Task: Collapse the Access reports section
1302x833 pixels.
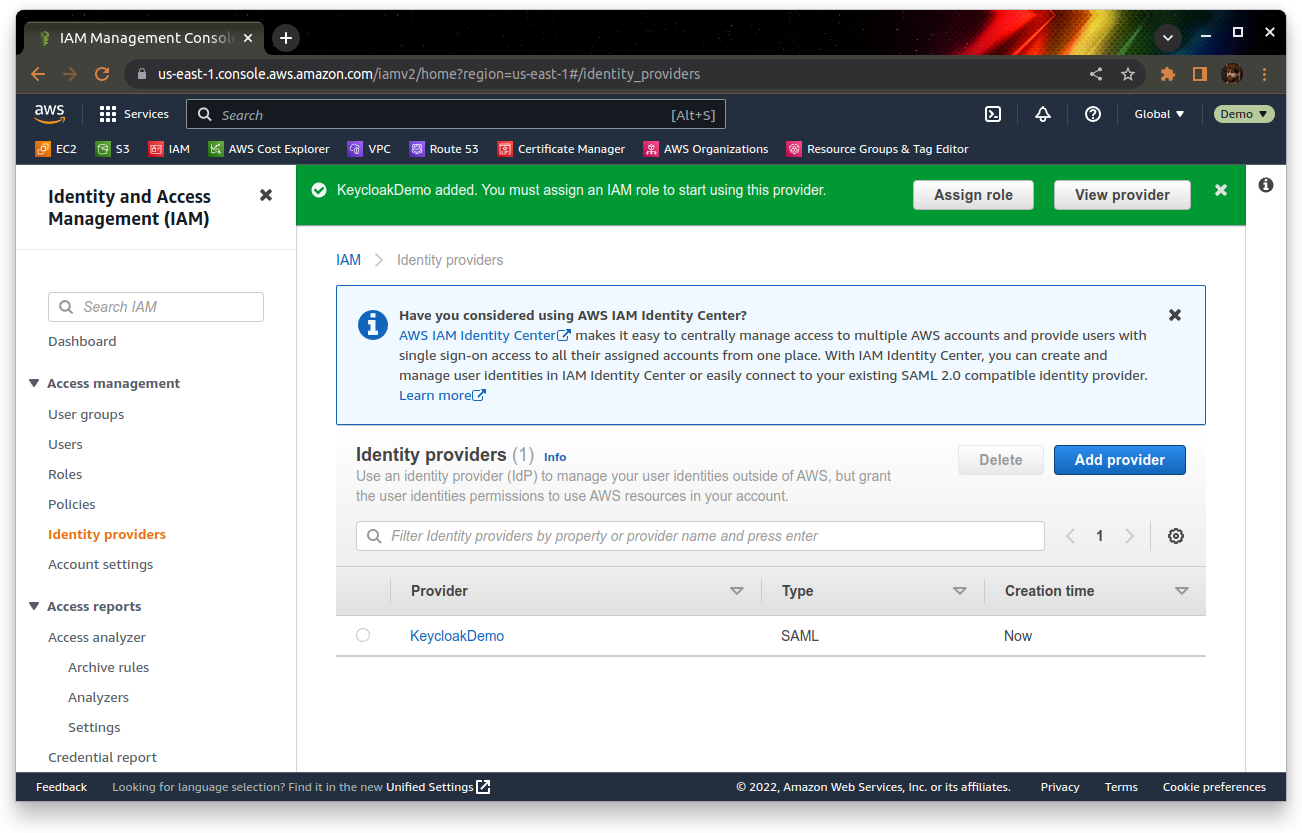Action: (x=35, y=606)
